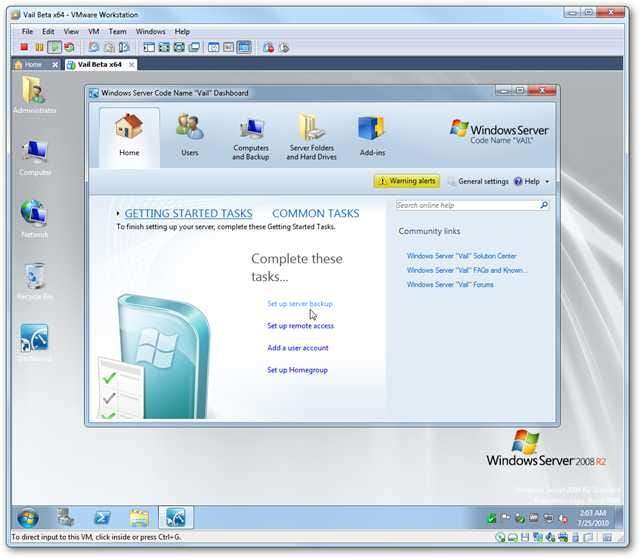Launch PowerShell from the taskbar
Viewport: 640px width, 558px height.
(x=102, y=517)
